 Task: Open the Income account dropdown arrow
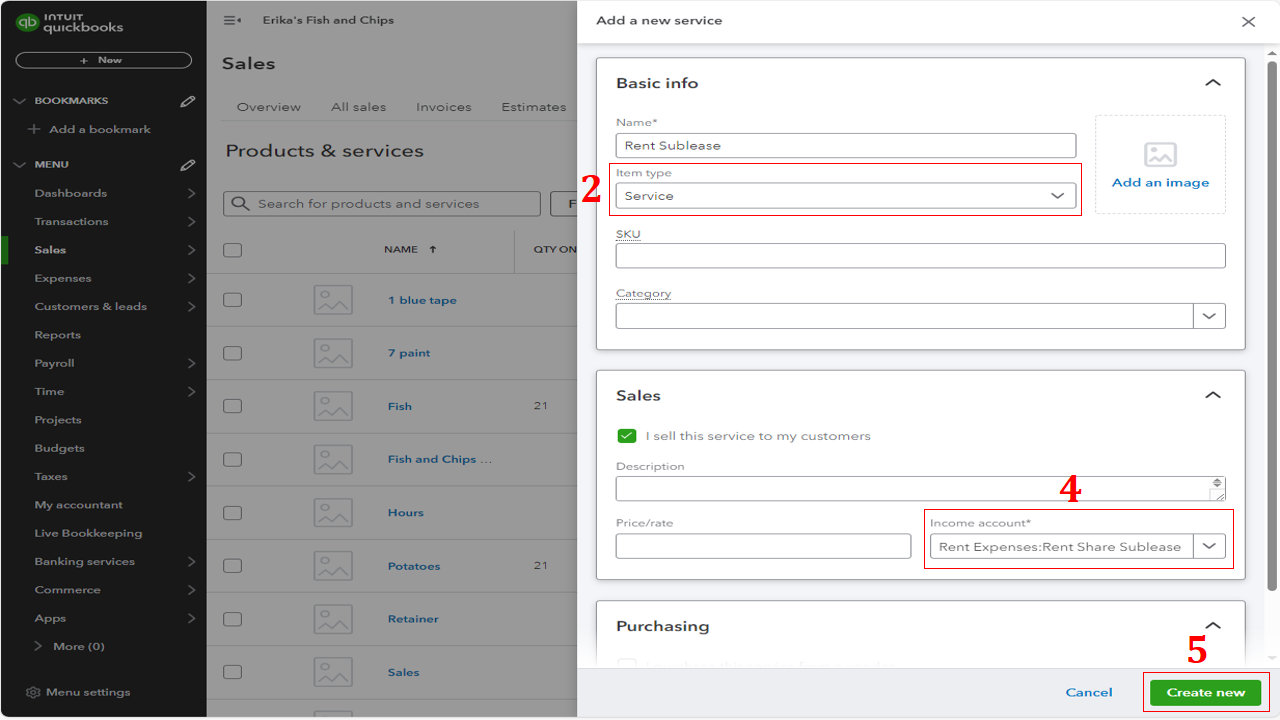click(x=1209, y=547)
